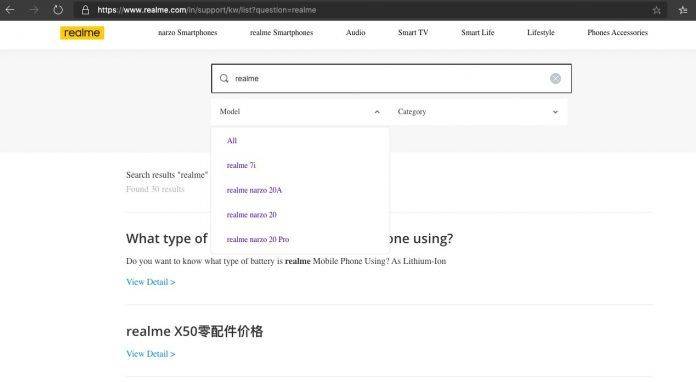Click the realme search input field
Screen dimensions: 696x382
pos(391,79)
